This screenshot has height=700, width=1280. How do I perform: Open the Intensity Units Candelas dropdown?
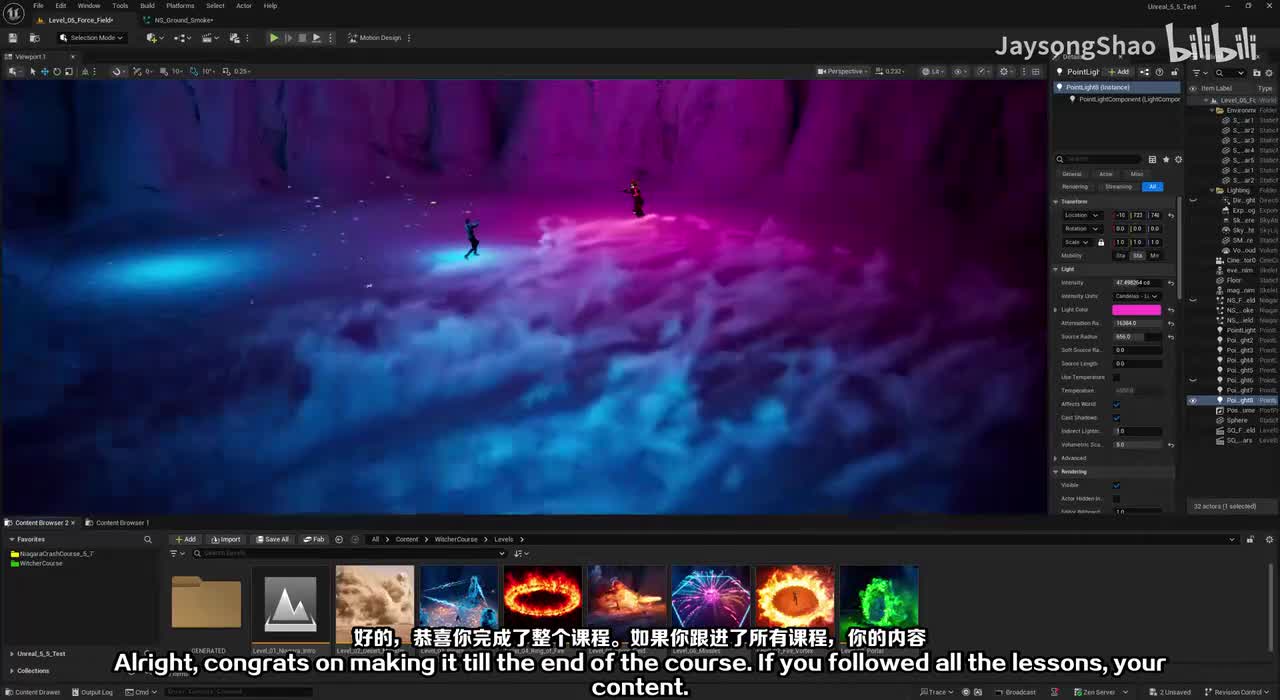pyautogui.click(x=1138, y=296)
